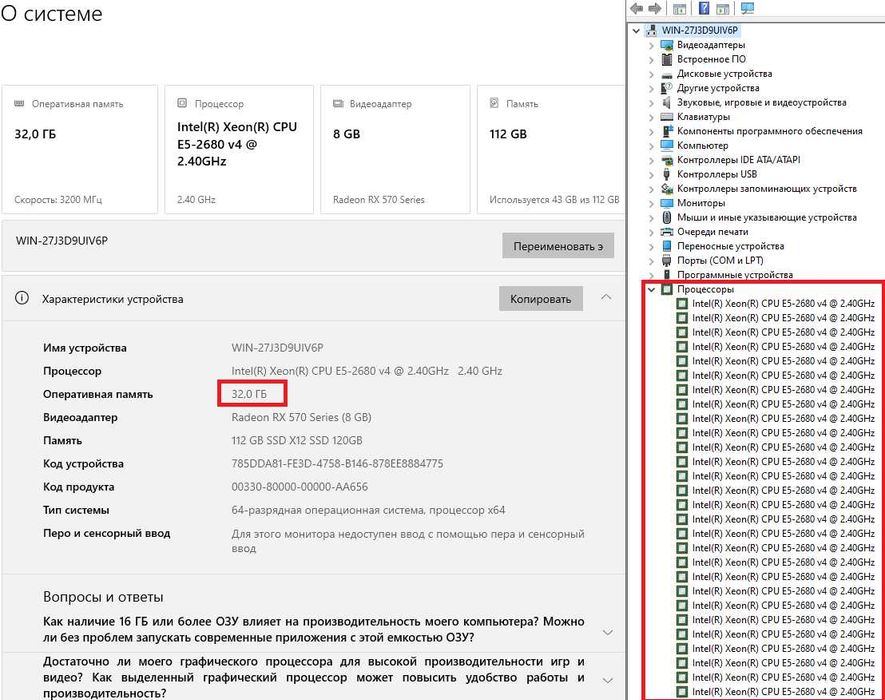The height and width of the screenshot is (700, 885).
Task: Click 'Скорость: 3200 МГц' text
Action: pos(58,199)
